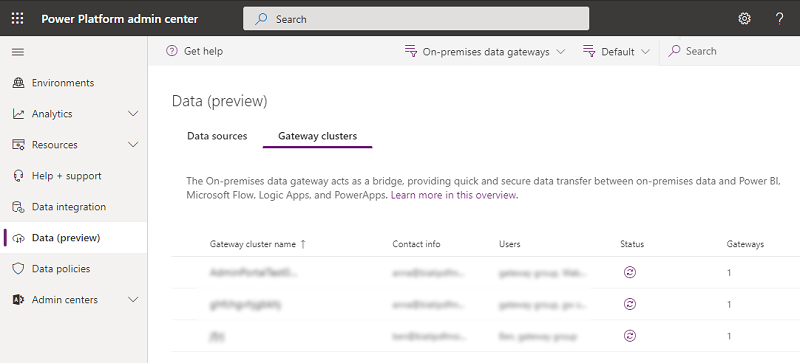Click the Data (preview) cloud icon

click(x=18, y=238)
